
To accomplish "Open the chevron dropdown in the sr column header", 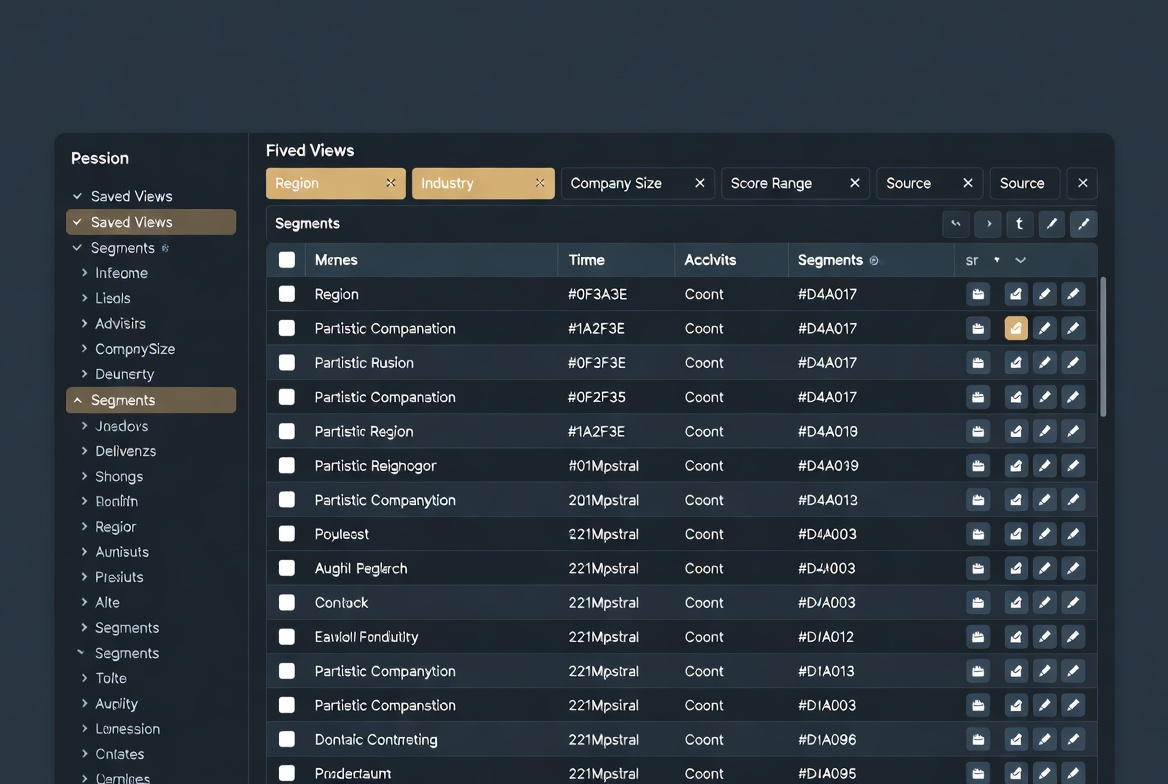I will (x=1020, y=260).
